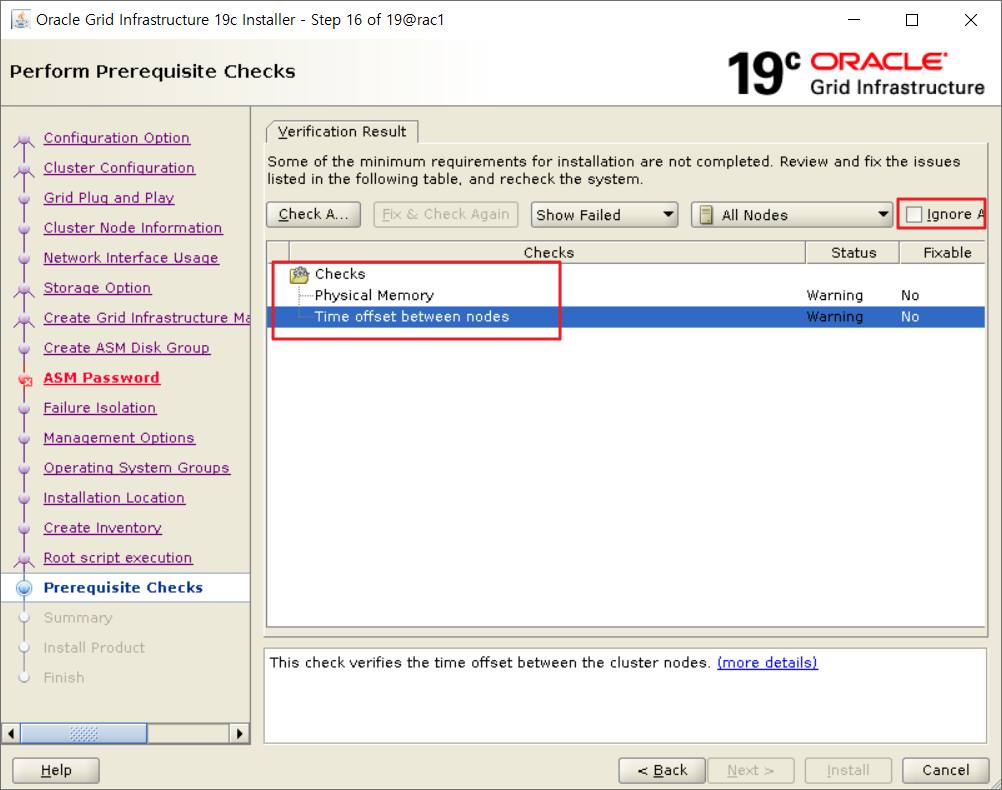Image resolution: width=1002 pixels, height=790 pixels.
Task: Maximize the installer window
Action: pyautogui.click(x=912, y=20)
